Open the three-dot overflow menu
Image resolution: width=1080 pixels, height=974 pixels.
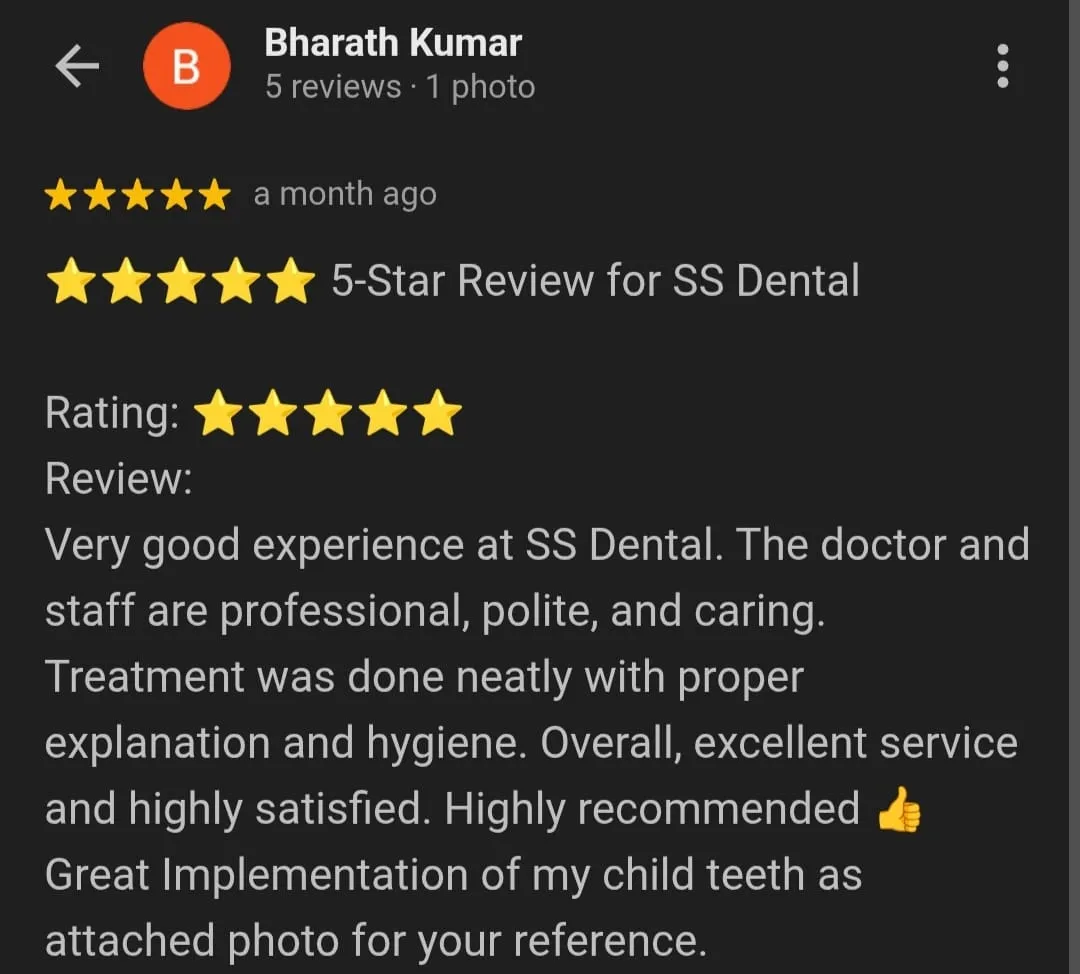click(1003, 66)
